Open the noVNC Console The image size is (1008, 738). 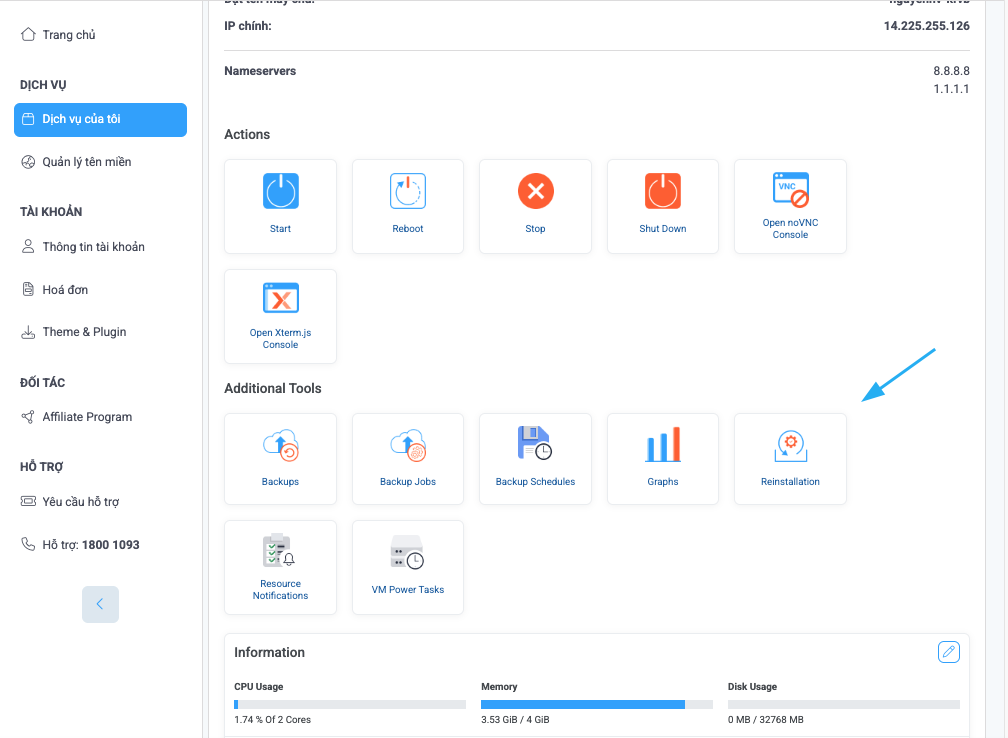(790, 188)
